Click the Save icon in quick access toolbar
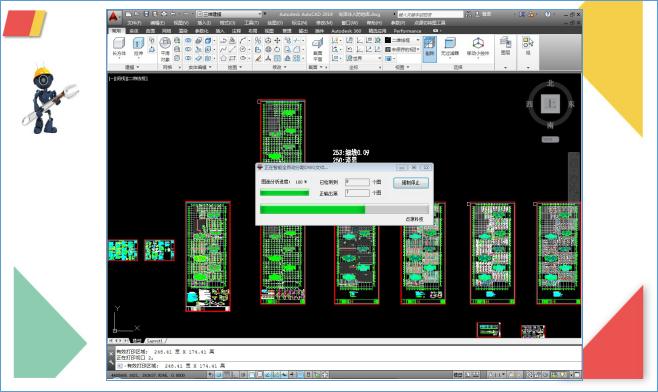The width and height of the screenshot is (658, 392). (146, 14)
